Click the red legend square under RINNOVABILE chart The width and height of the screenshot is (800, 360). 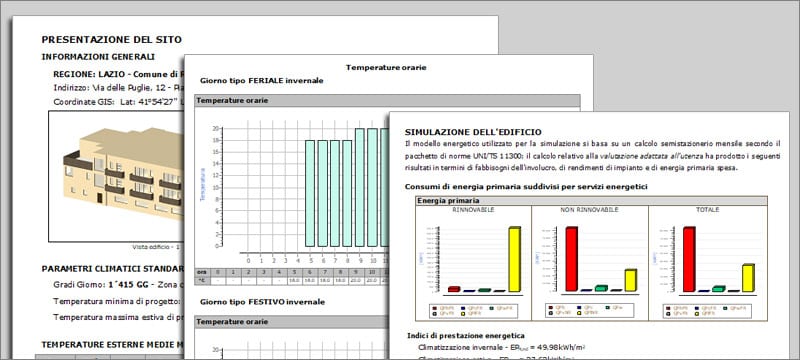435,307
